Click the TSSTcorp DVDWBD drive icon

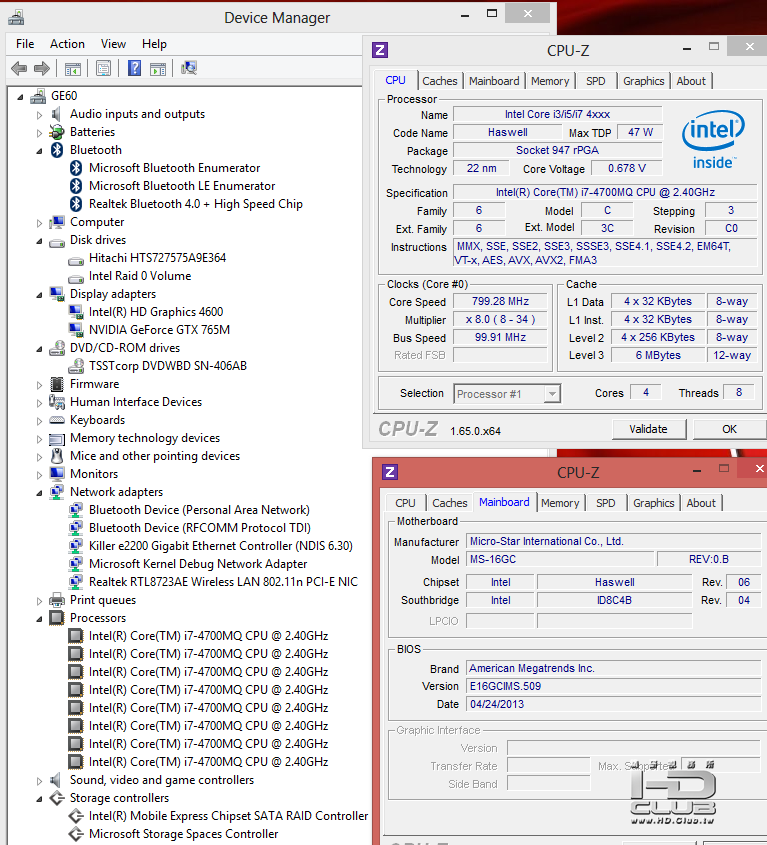(76, 366)
